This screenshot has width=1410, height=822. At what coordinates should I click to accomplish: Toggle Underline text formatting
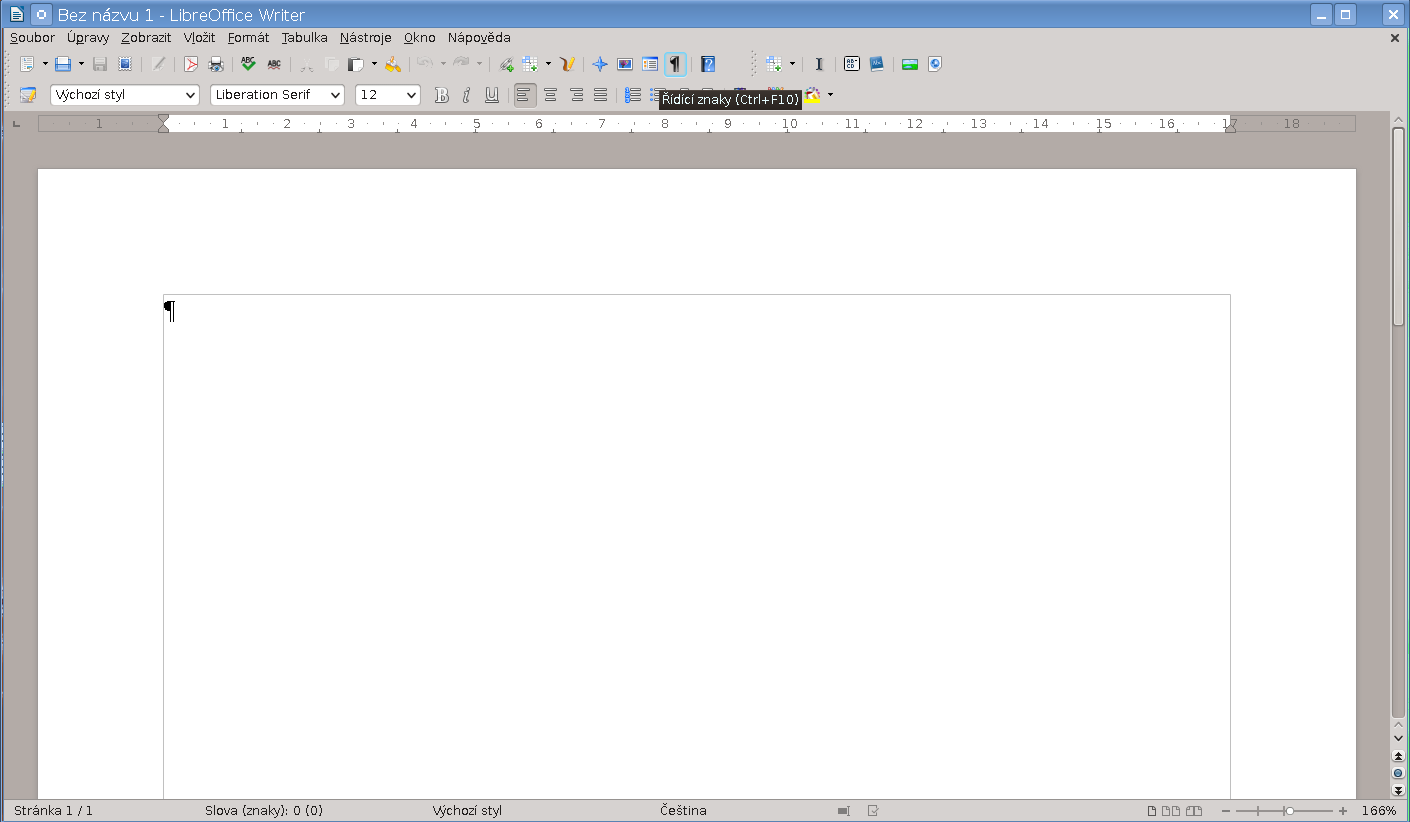point(492,95)
